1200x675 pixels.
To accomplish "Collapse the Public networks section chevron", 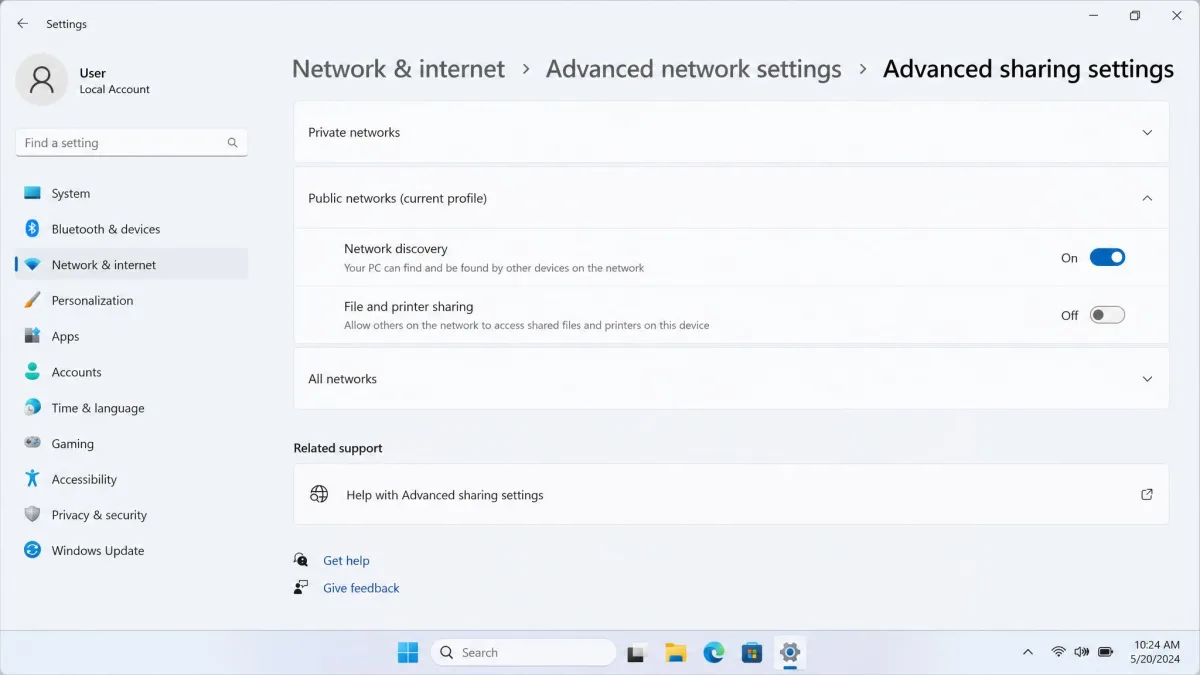I will coord(1147,198).
